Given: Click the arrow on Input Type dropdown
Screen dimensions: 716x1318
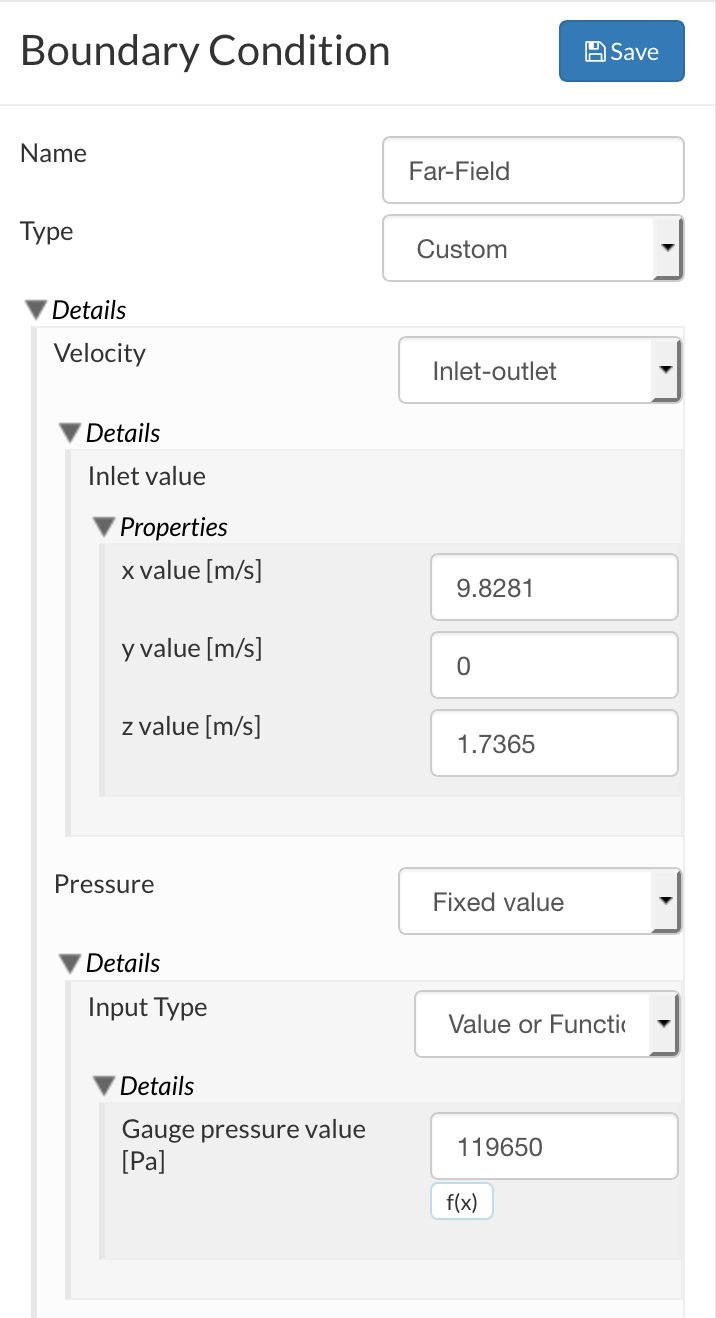Looking at the screenshot, I should click(x=664, y=1024).
